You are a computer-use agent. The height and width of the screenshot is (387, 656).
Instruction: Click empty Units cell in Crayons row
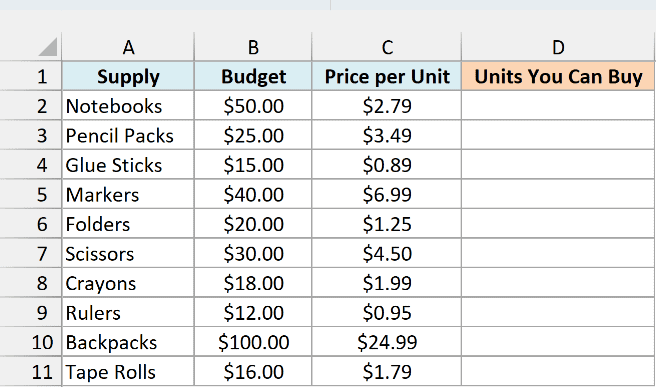559,283
